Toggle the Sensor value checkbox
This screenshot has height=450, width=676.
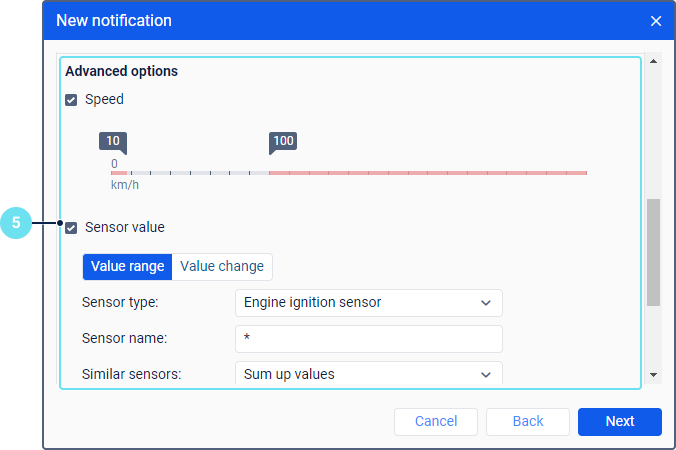pyautogui.click(x=71, y=228)
